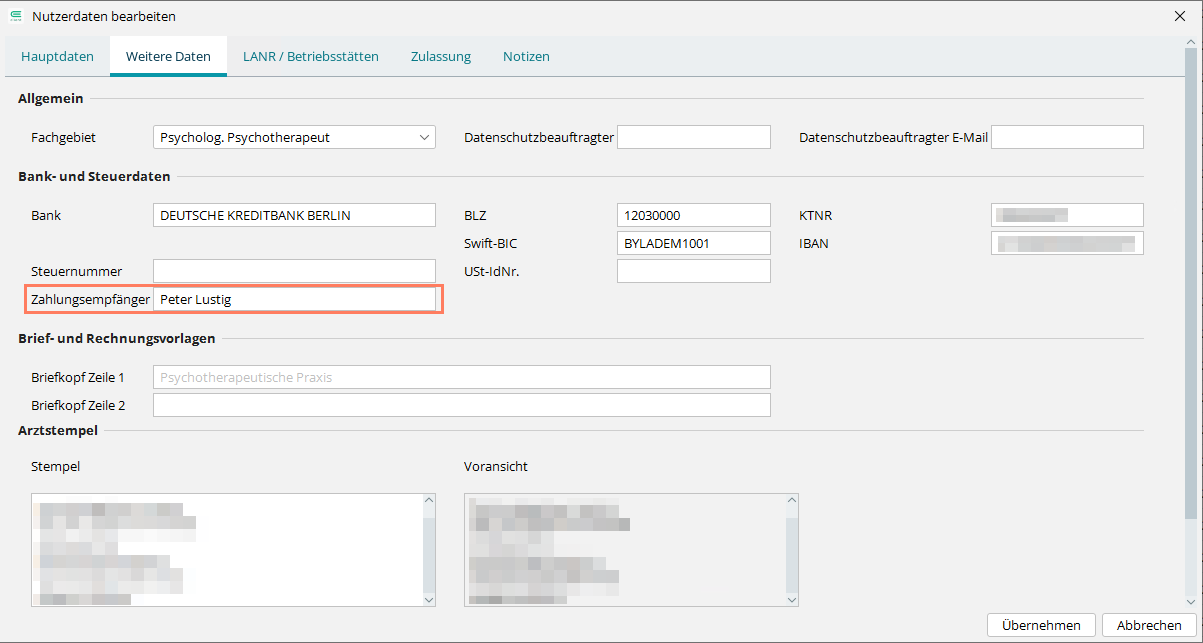The height and width of the screenshot is (643, 1203).
Task: Click into the IBAN field
Action: click(1067, 243)
